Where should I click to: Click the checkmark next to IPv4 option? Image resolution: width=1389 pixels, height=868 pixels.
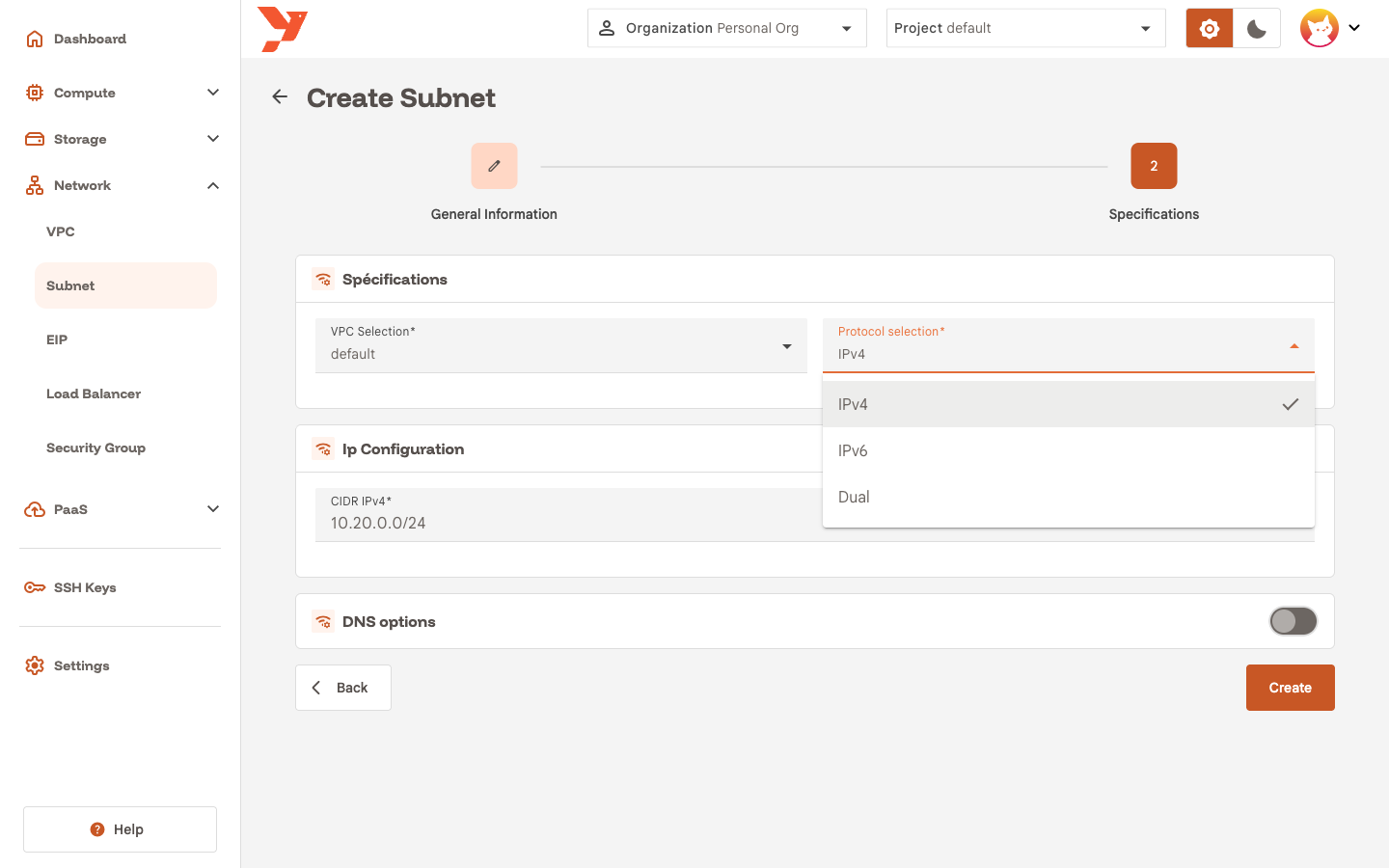pos(1291,404)
